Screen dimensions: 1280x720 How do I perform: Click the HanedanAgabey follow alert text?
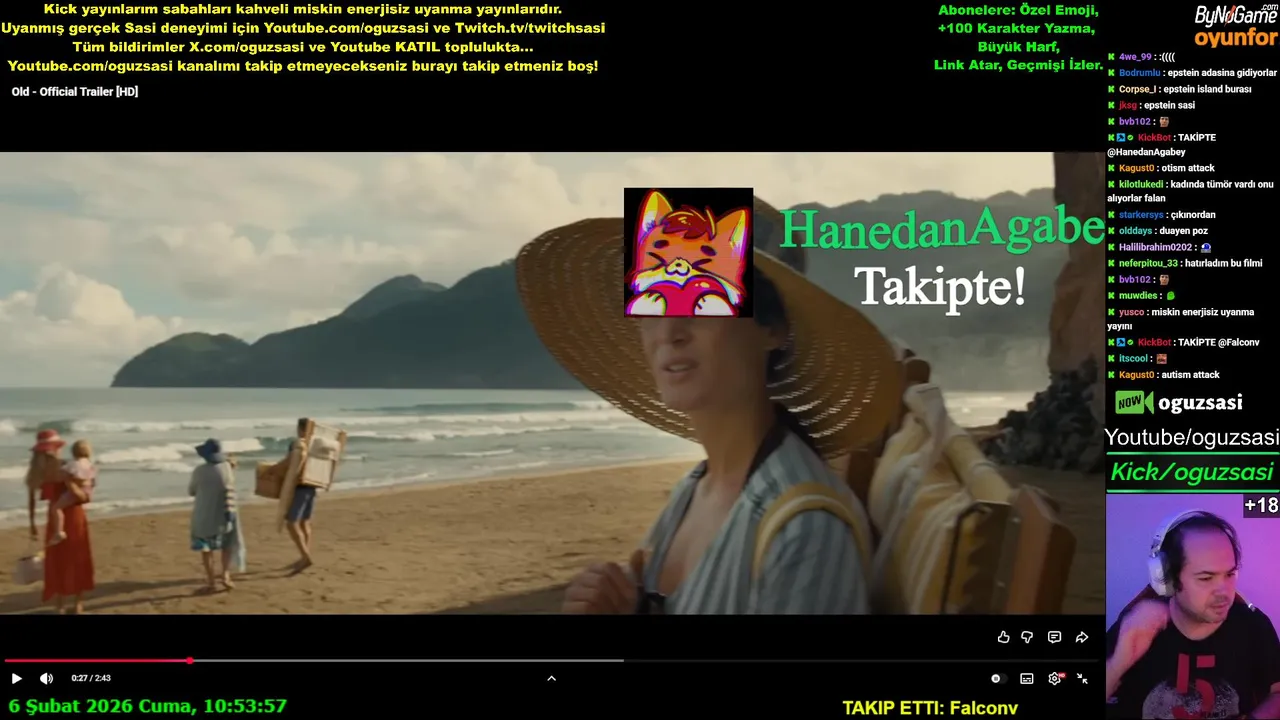[942, 227]
